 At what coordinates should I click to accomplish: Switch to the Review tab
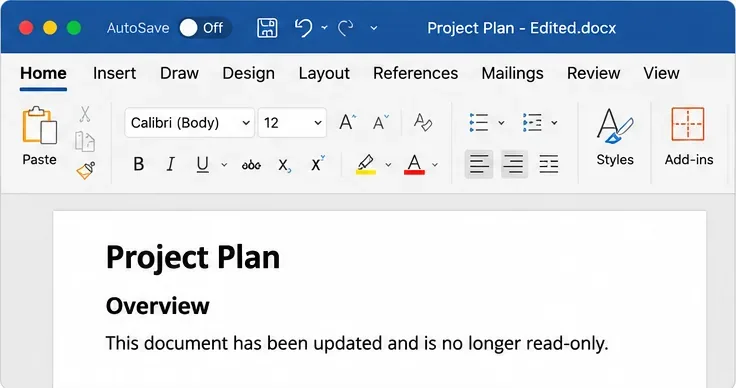click(x=593, y=74)
